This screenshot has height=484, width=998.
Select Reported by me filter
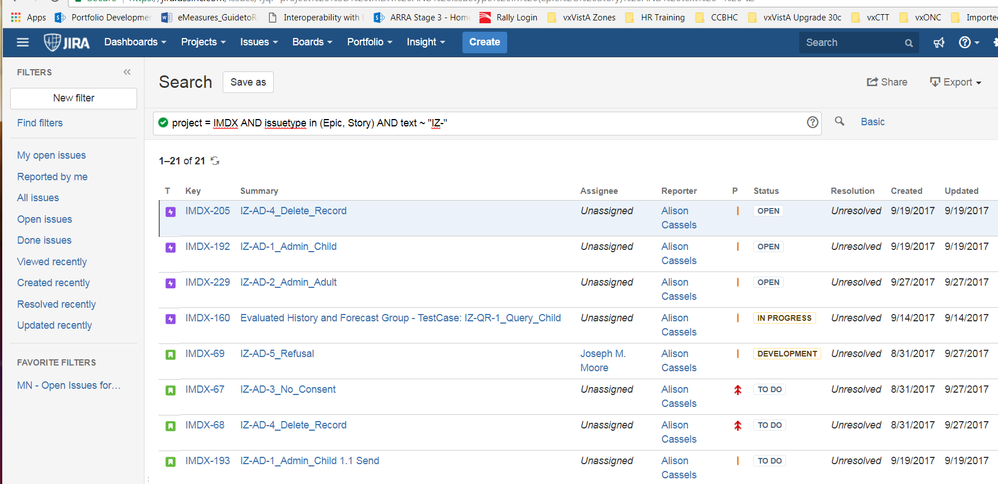[52, 177]
